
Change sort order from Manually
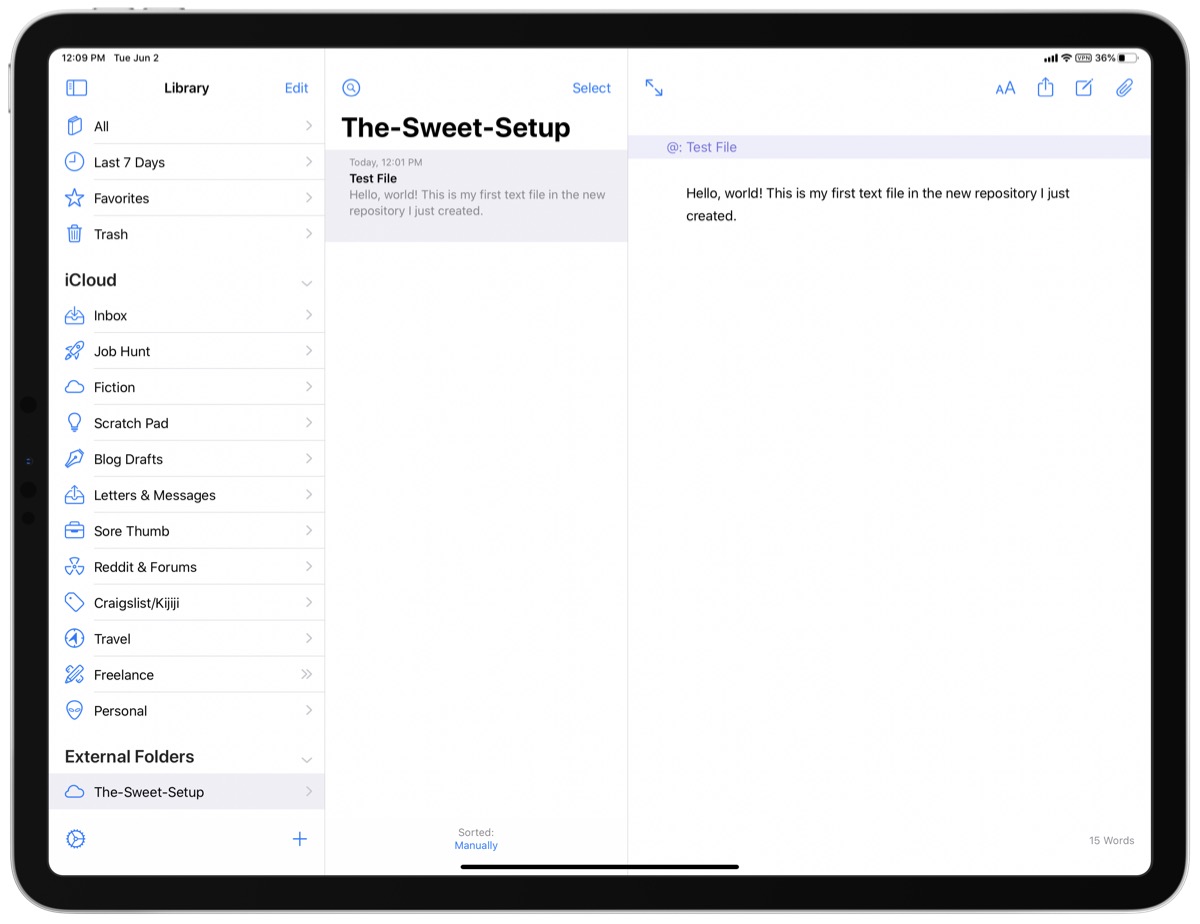[476, 846]
